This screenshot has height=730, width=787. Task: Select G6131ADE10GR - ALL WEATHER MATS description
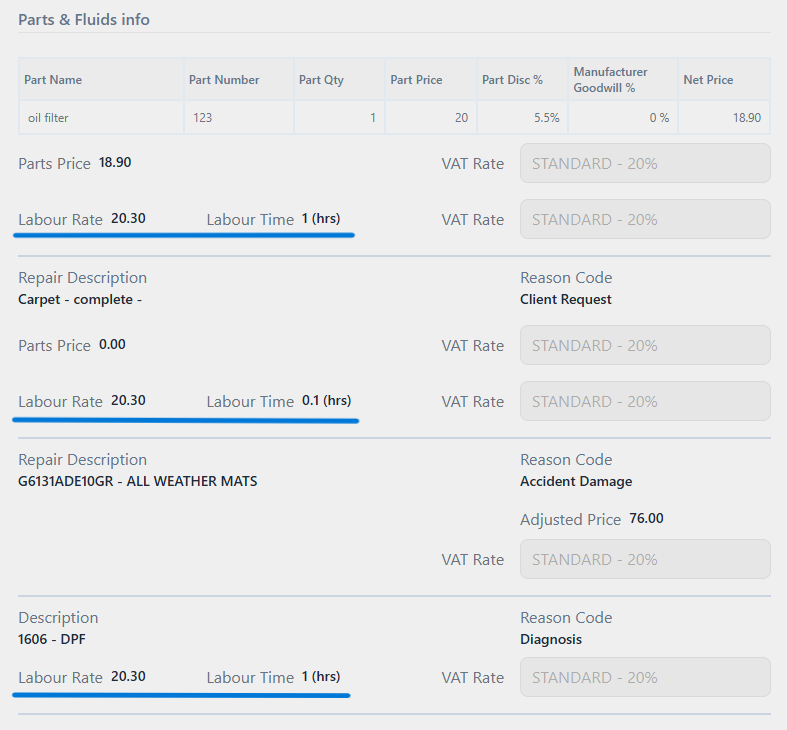[138, 481]
